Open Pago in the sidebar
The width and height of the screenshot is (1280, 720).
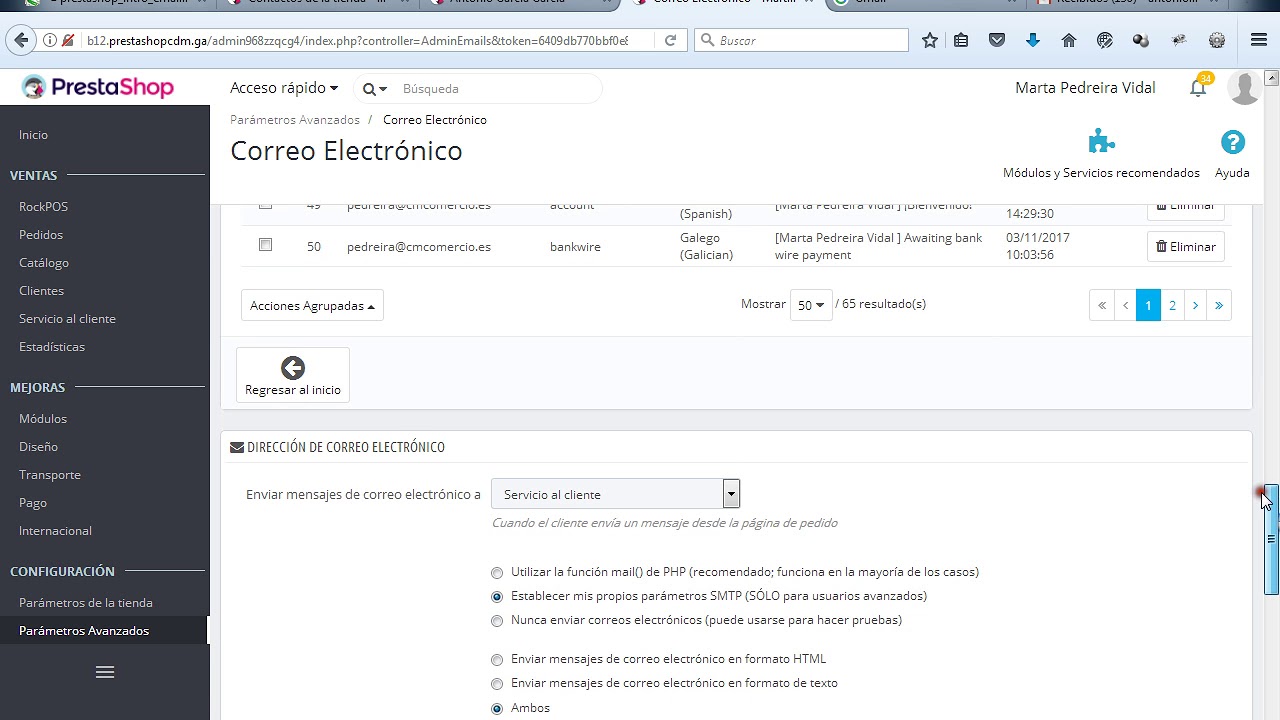coord(33,503)
